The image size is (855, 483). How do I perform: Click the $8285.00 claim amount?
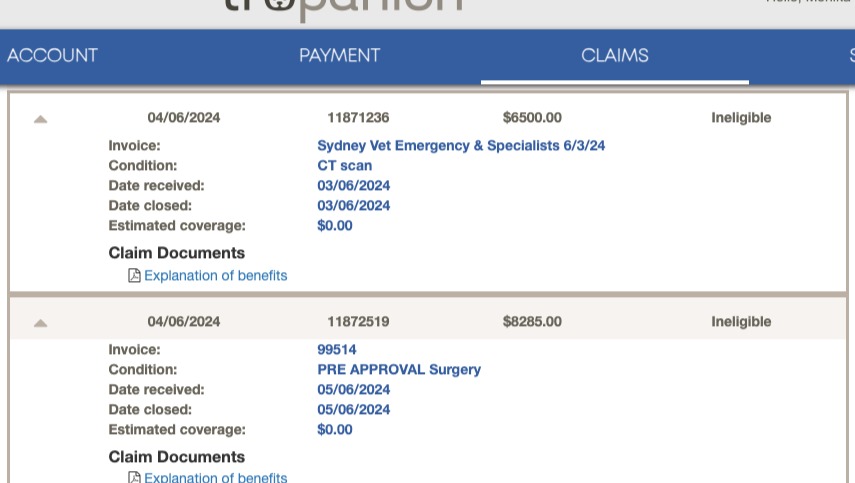pos(532,321)
